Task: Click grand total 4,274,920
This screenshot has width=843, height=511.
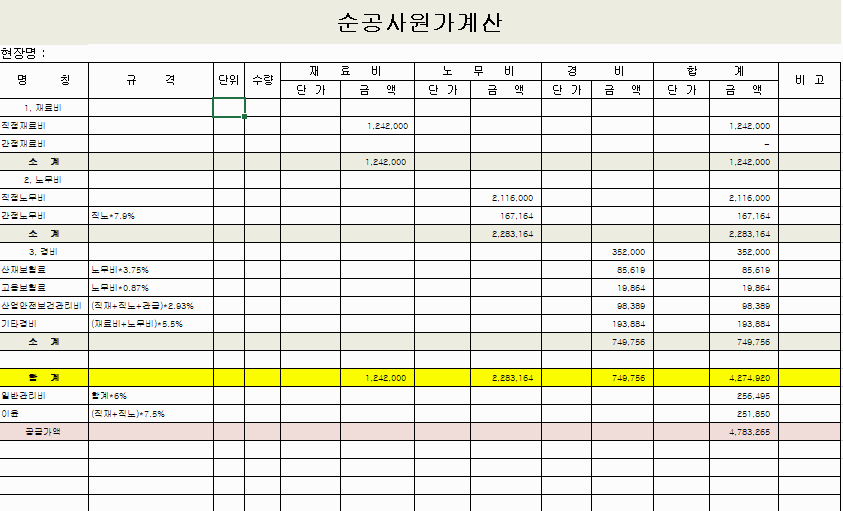Action: coord(749,378)
